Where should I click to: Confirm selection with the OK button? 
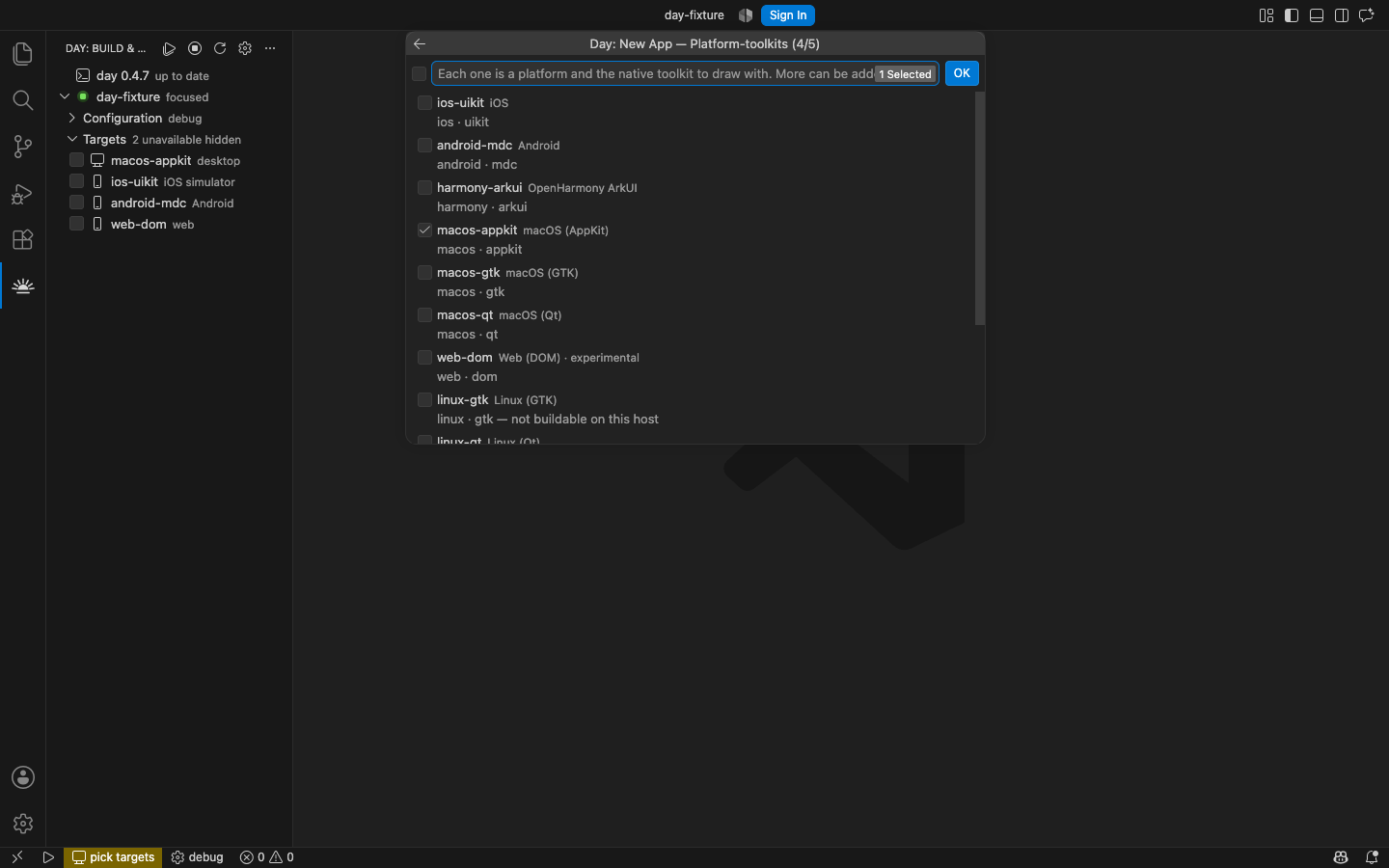pos(962,73)
